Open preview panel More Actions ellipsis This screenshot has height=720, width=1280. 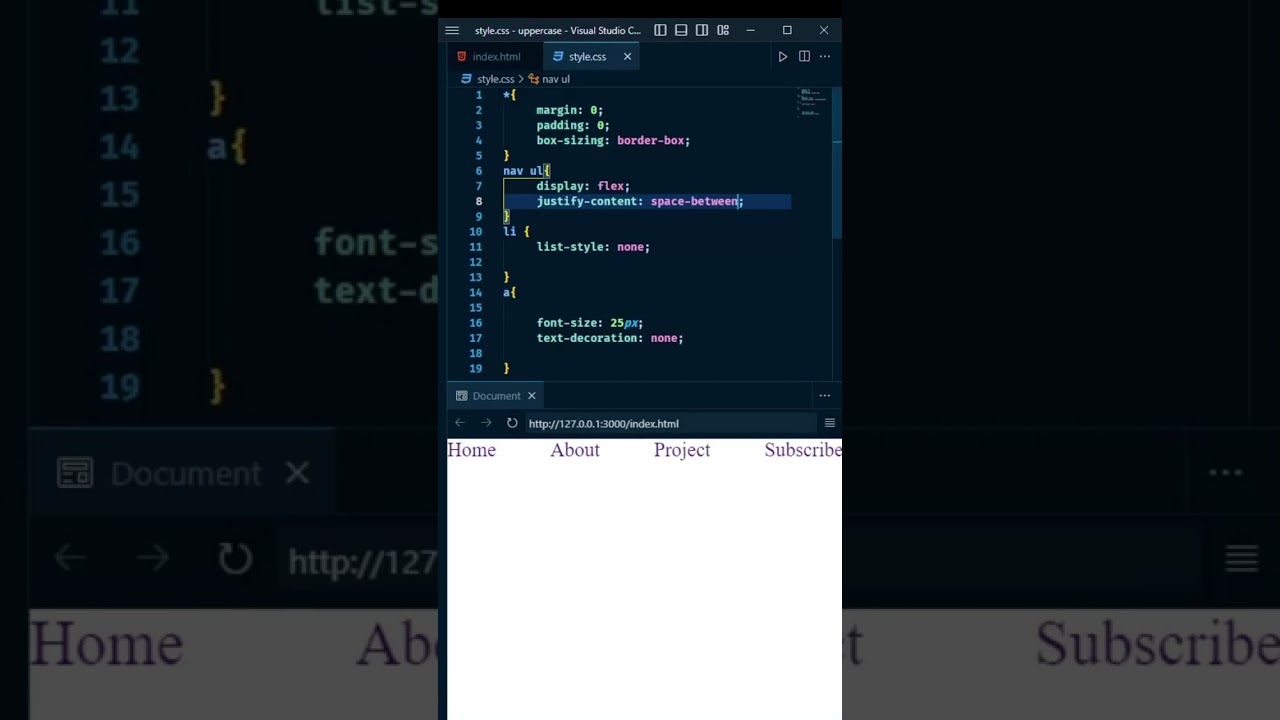click(825, 396)
